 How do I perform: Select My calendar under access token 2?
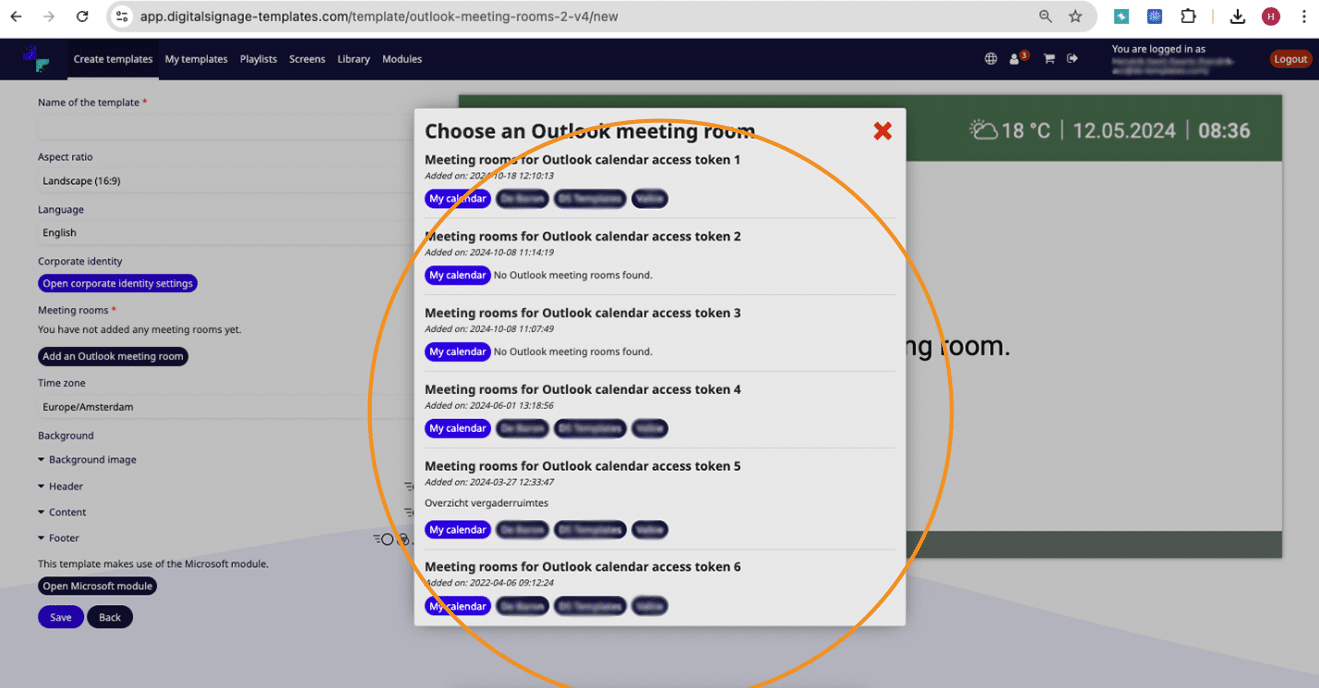point(457,275)
